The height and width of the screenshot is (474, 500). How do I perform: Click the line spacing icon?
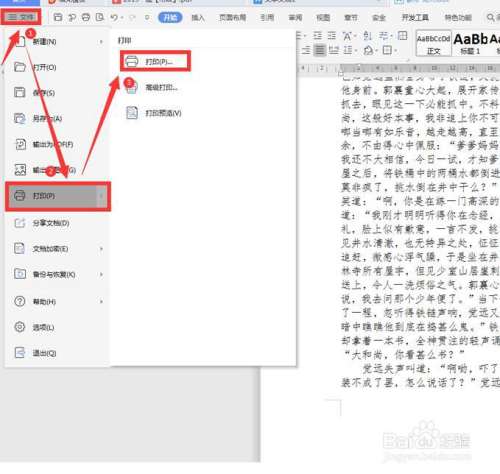click(348, 50)
